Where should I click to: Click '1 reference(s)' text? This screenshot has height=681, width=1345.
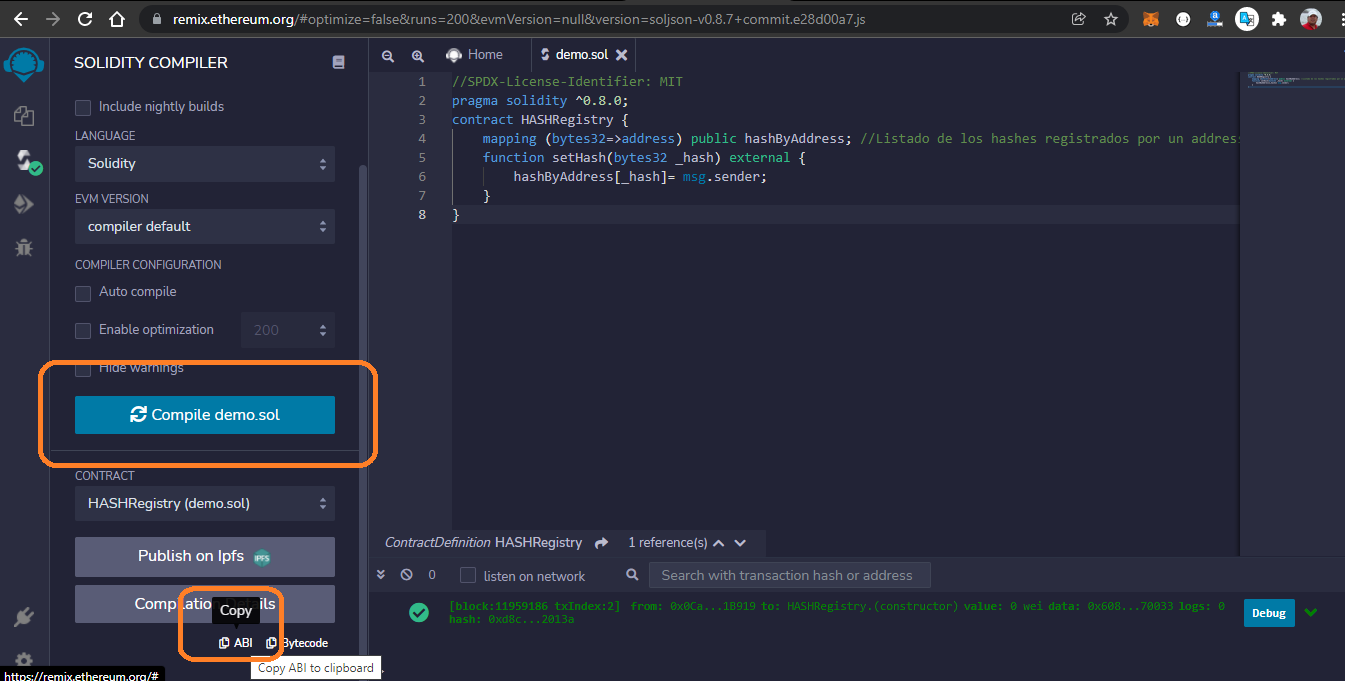667,543
